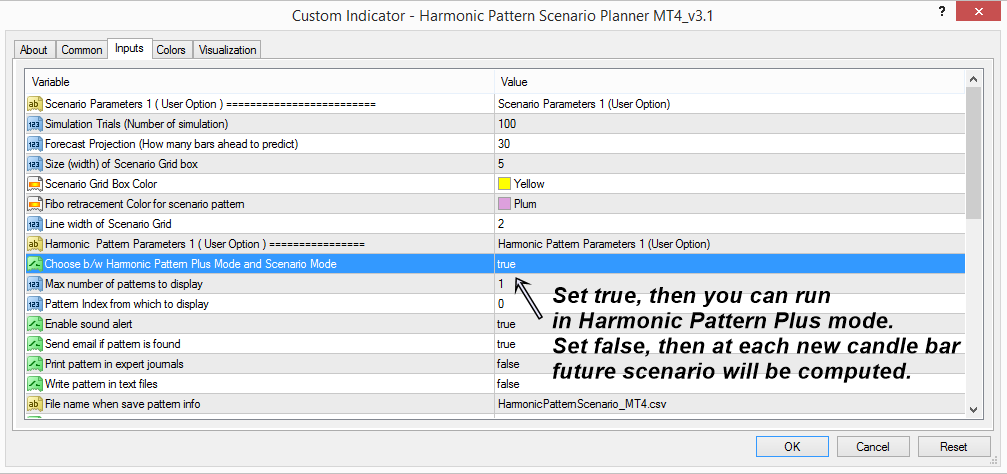This screenshot has height=474, width=1007.
Task: Click the true value of Enable sound alert
Action: [506, 324]
